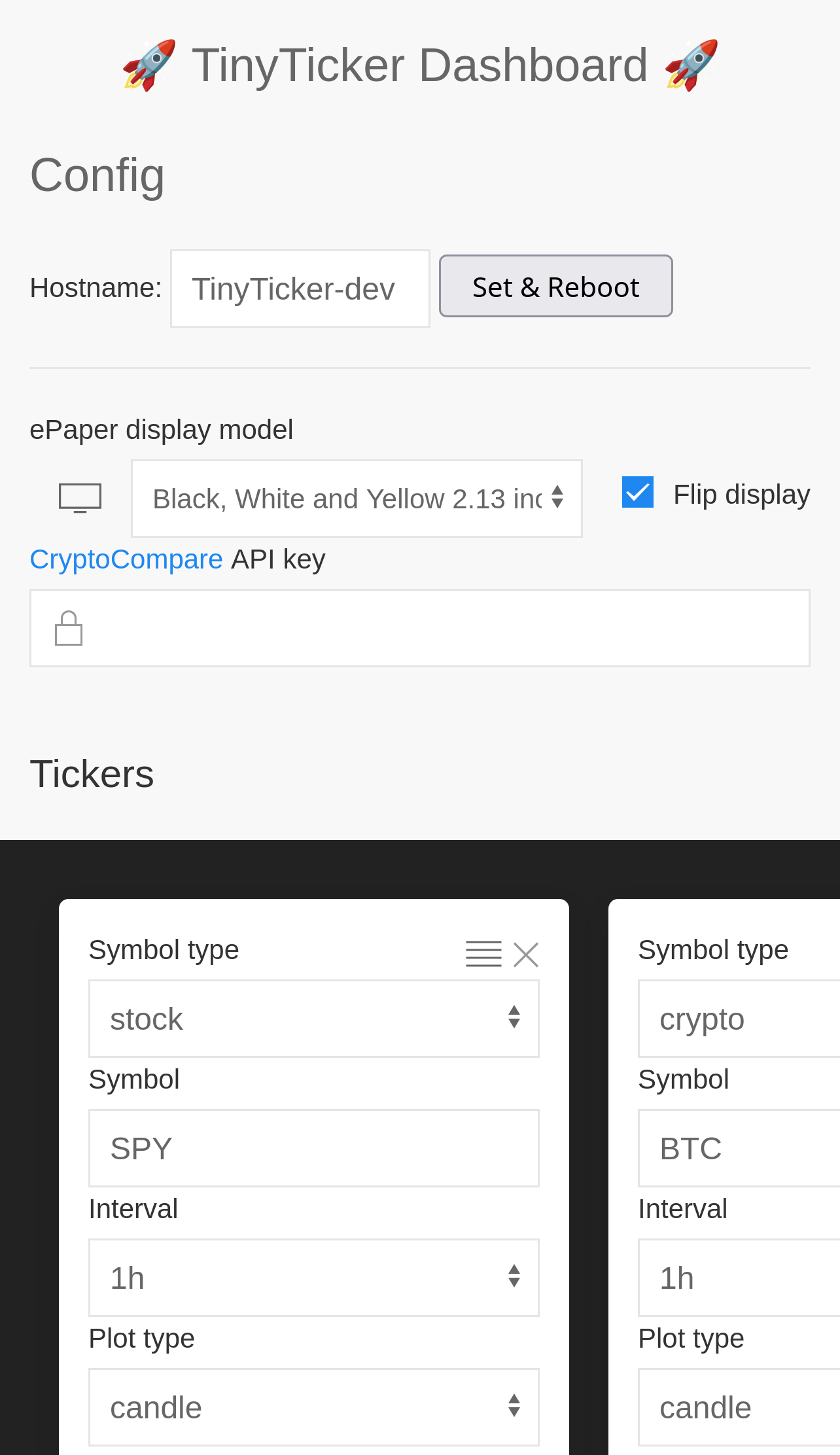840x1455 pixels.
Task: Remove the SPY ticker card with X
Action: [526, 955]
